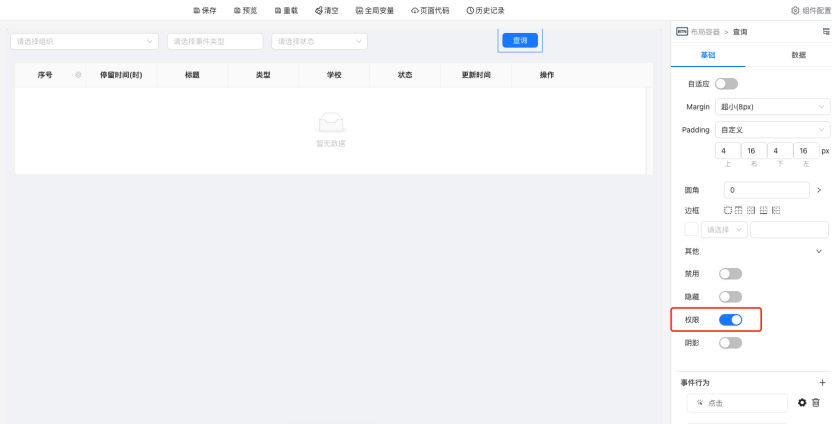Disable the 权限 permission switch
The width and height of the screenshot is (832, 424).
pos(730,320)
